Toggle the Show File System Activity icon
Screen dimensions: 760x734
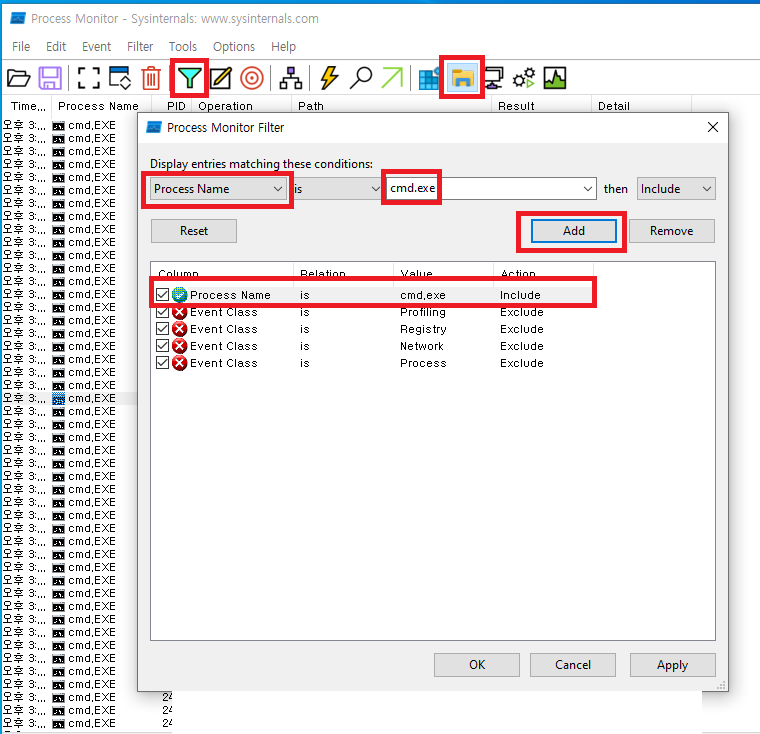pos(462,78)
